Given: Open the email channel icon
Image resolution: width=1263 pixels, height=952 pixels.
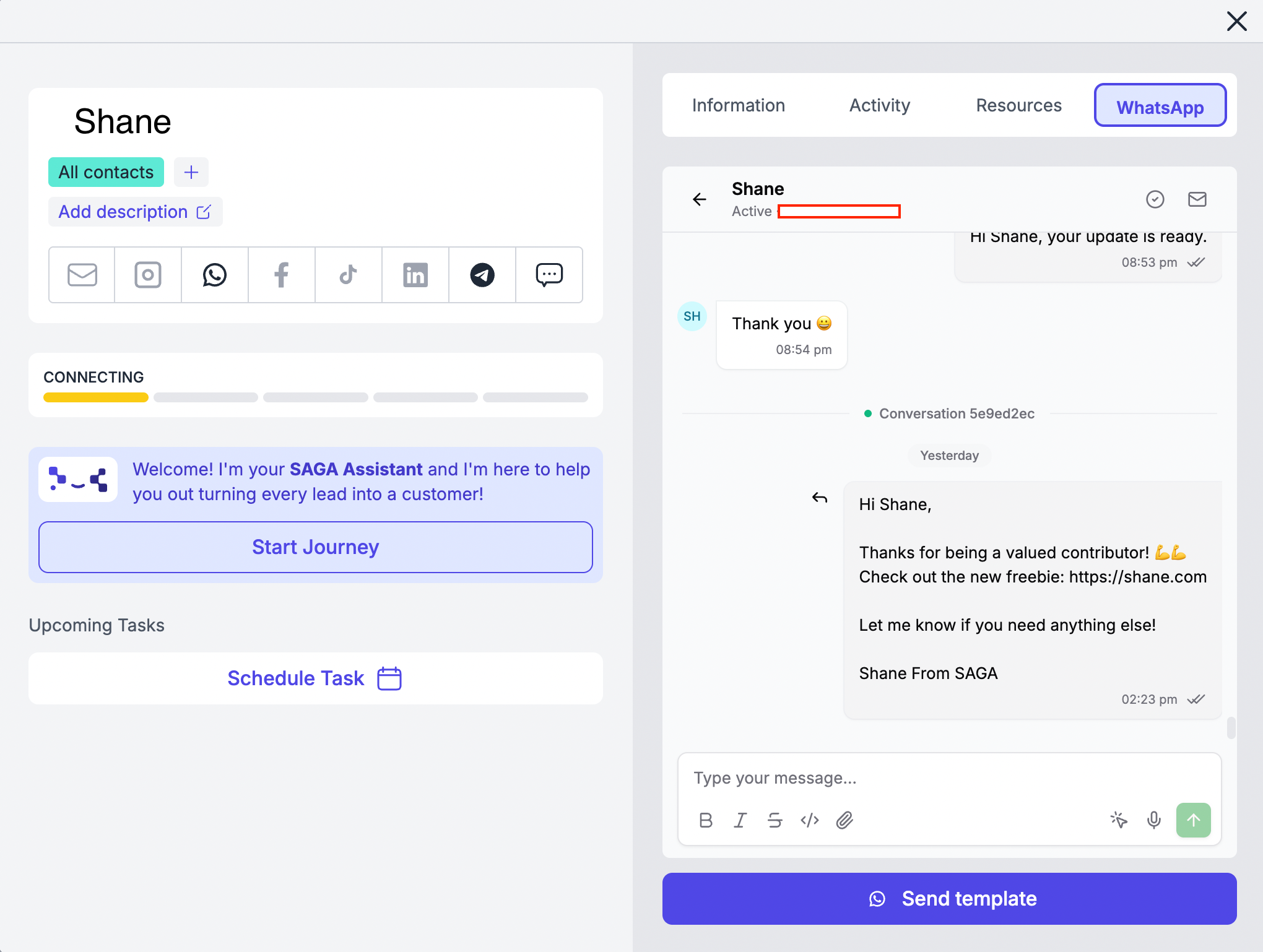Looking at the screenshot, I should click(82, 275).
